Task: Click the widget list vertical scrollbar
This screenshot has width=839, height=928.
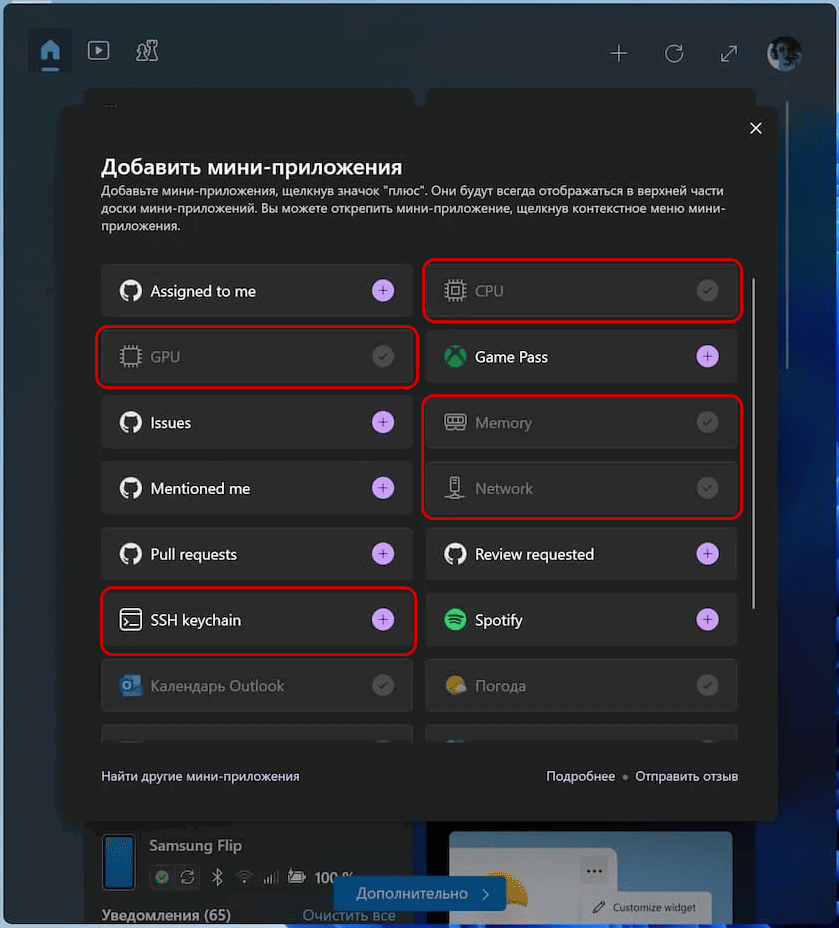Action: tap(754, 440)
